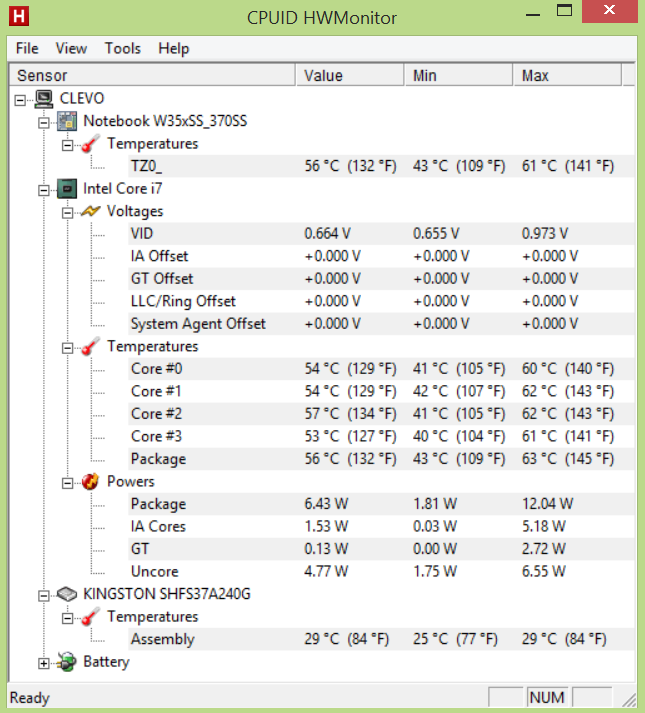
Task: Select the LLC/Ring Offset row
Action: [x=382, y=301]
